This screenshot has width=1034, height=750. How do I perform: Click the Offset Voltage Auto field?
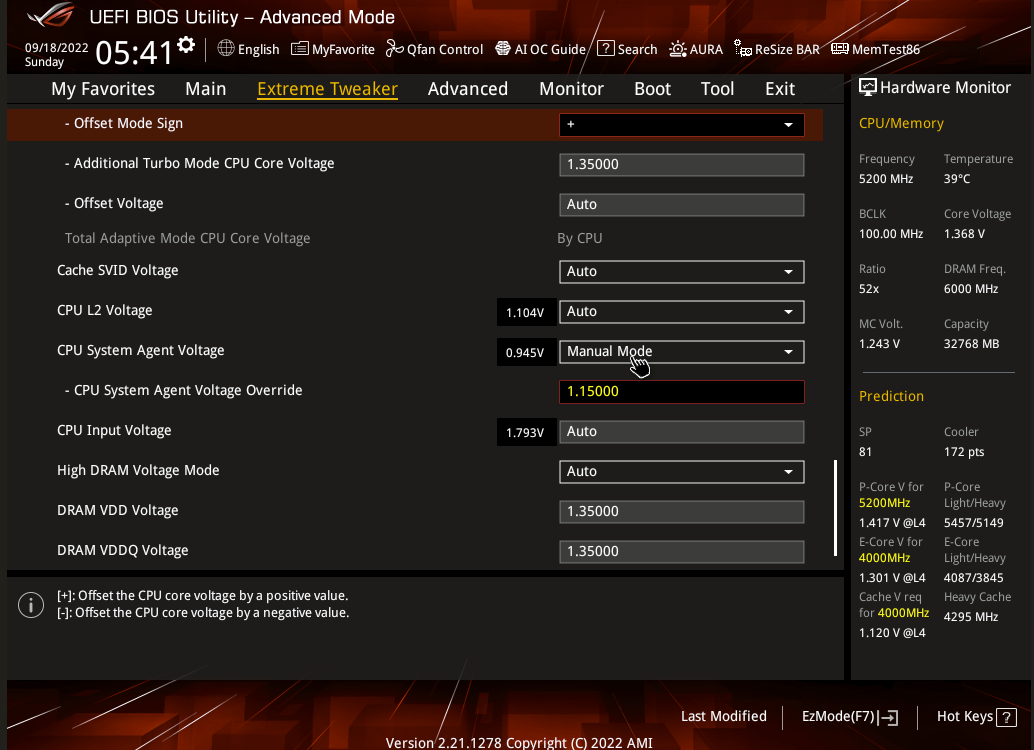pos(681,204)
